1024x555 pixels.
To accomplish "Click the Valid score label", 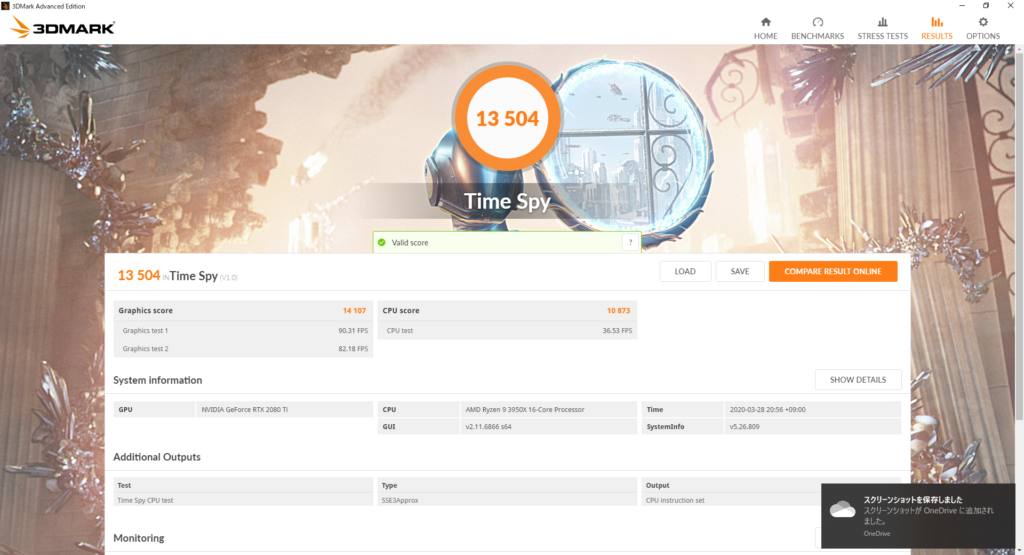I will point(410,242).
